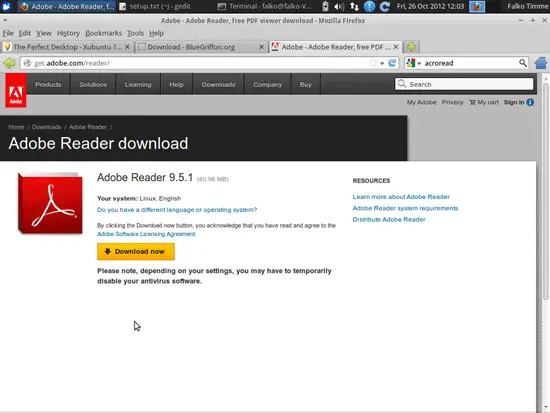Open the Distribute Adobe Reader link

pos(389,219)
